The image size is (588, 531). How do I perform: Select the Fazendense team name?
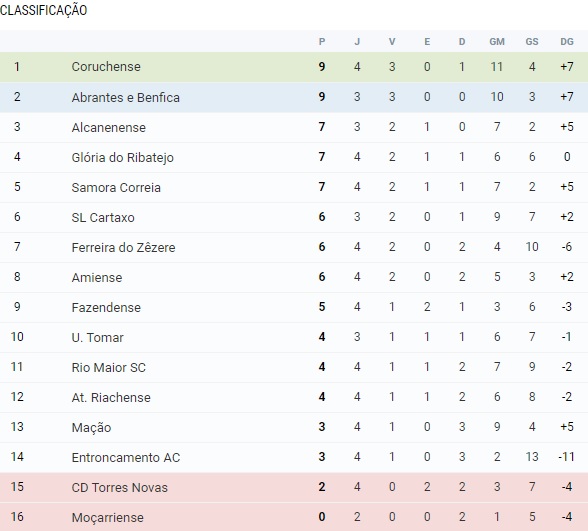[106, 308]
